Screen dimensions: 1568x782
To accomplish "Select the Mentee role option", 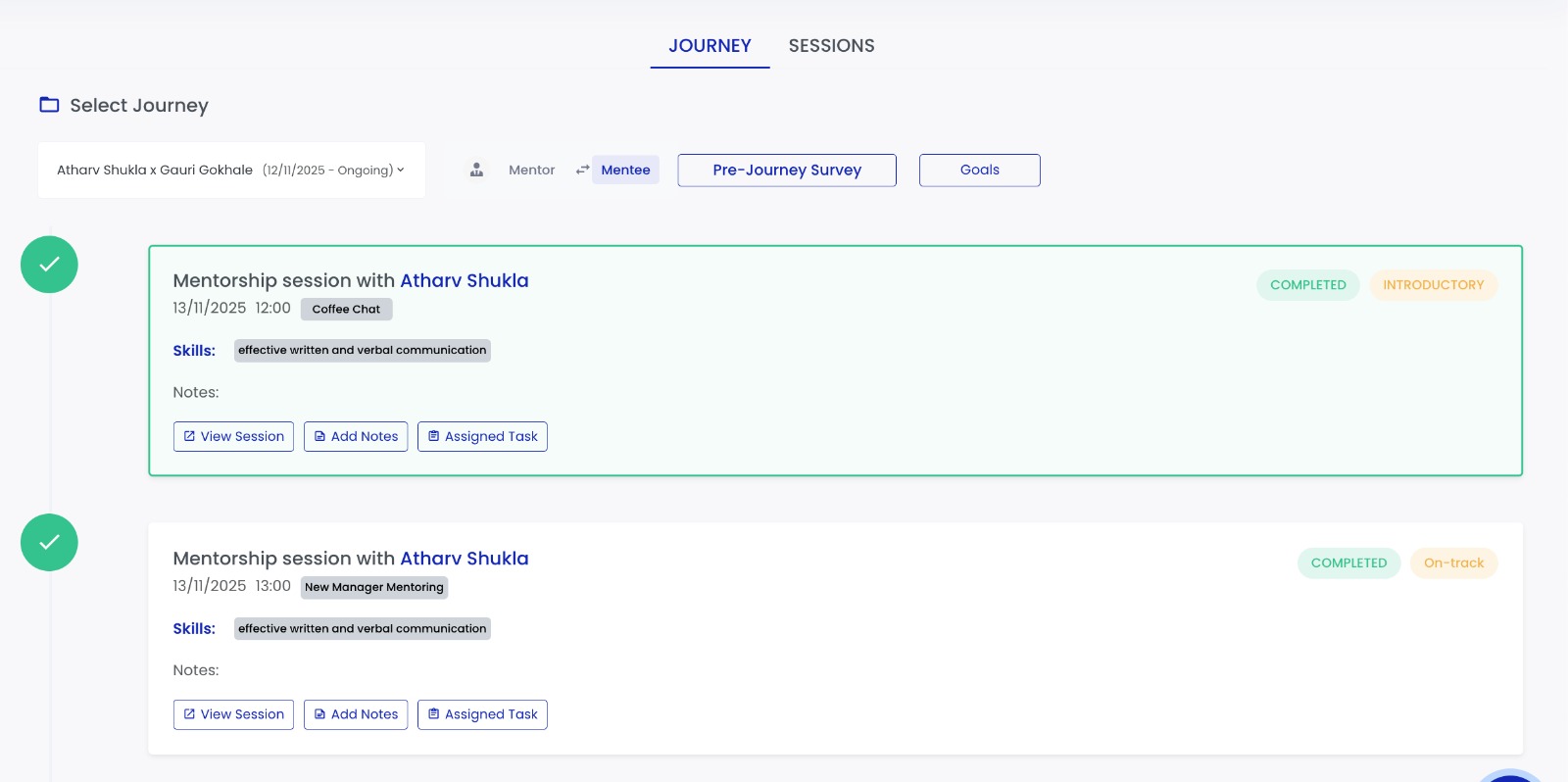I will [x=625, y=170].
